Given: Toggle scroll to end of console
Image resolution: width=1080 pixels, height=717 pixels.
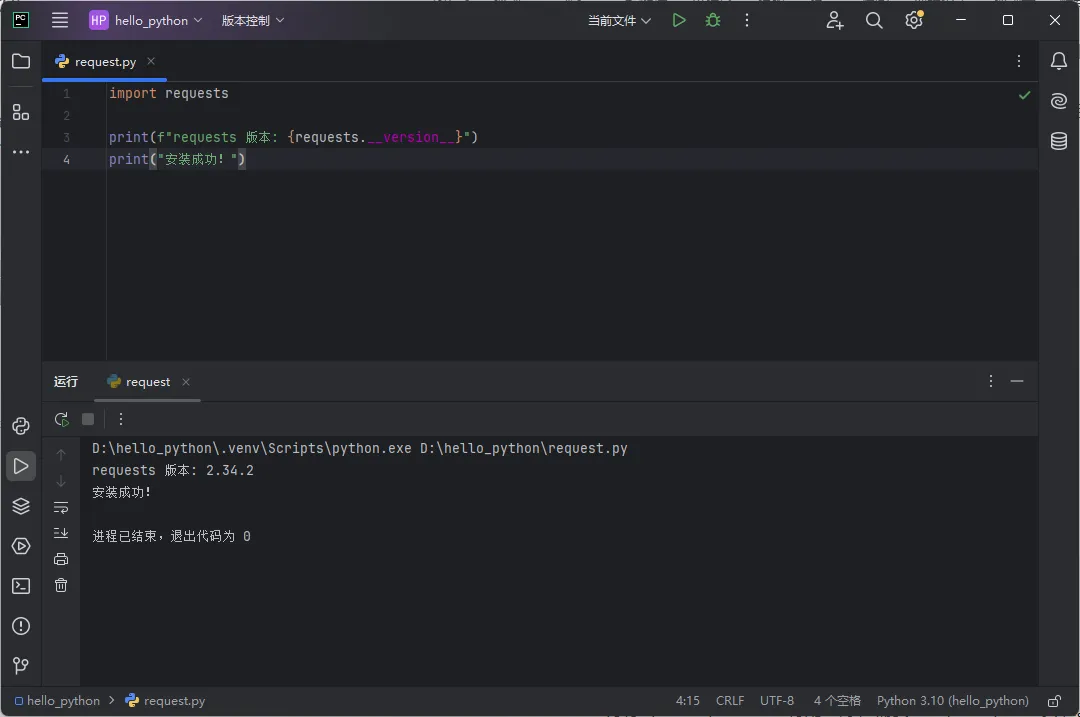Looking at the screenshot, I should point(61,533).
